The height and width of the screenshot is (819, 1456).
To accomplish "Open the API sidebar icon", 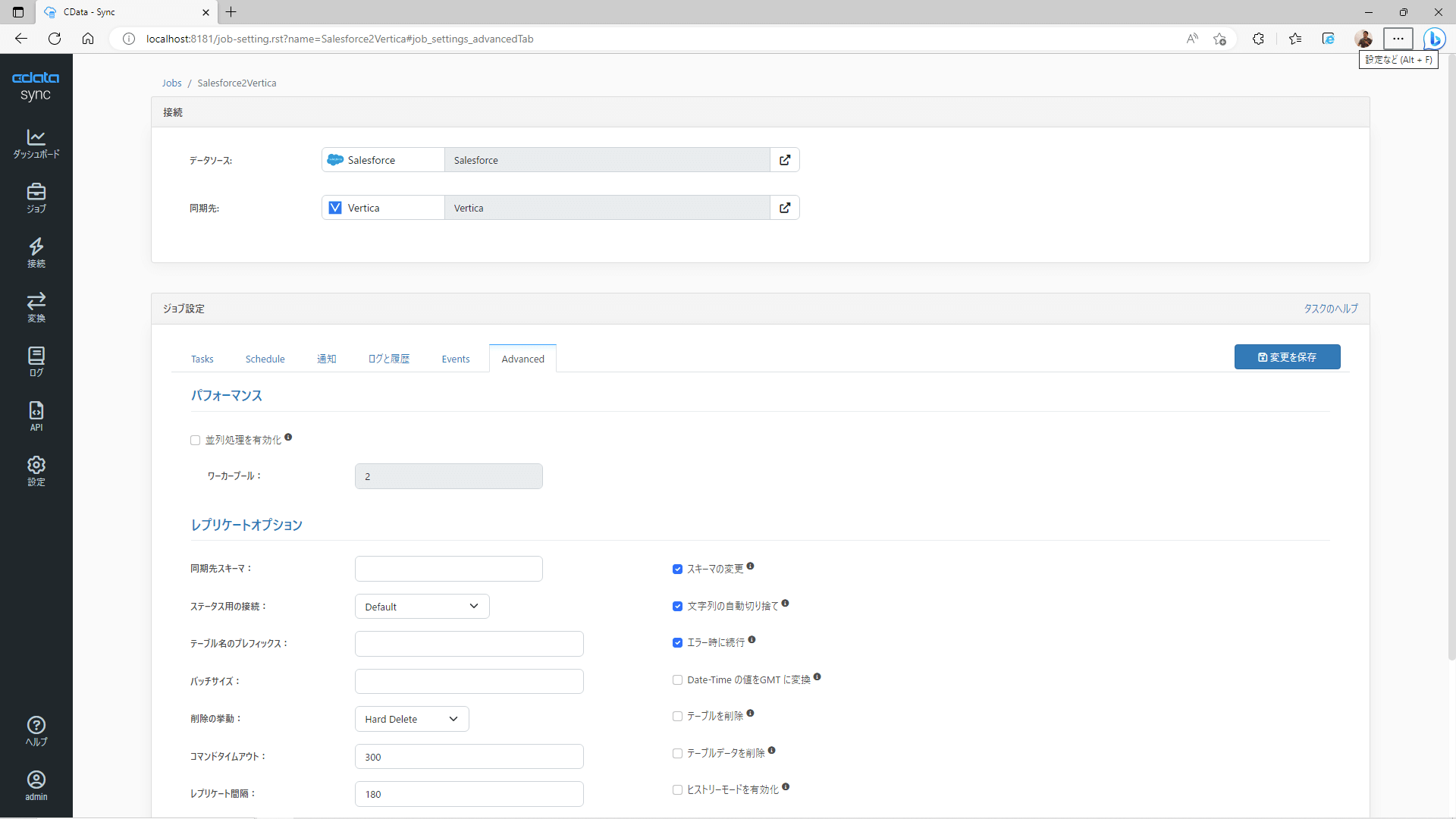I will pos(36,416).
